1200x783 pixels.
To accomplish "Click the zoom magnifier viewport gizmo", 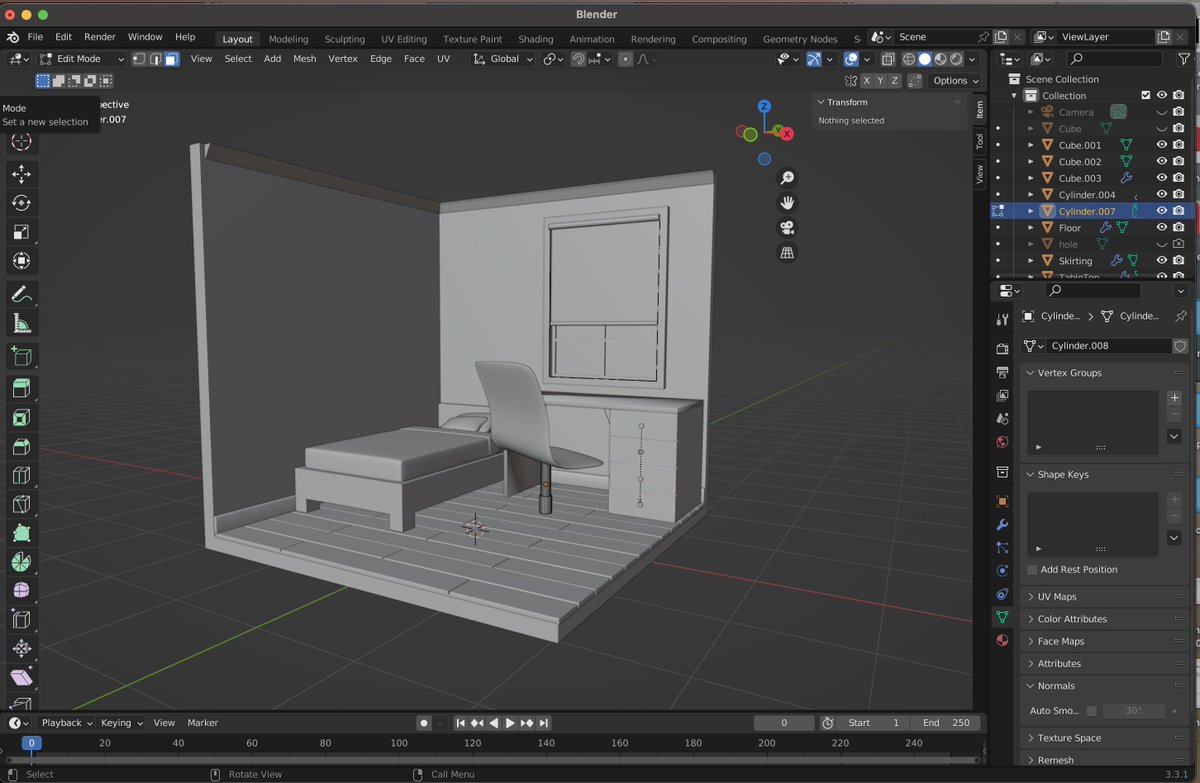I will pyautogui.click(x=787, y=178).
